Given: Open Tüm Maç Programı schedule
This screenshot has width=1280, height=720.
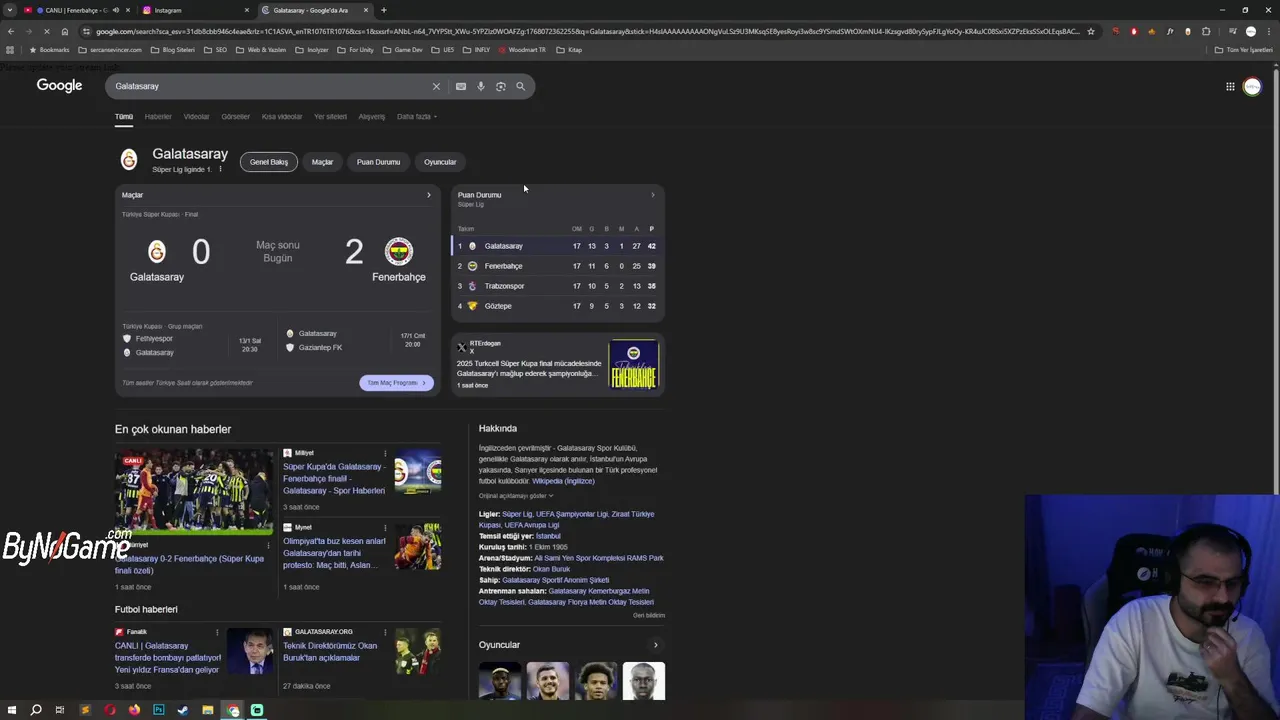Looking at the screenshot, I should tap(396, 383).
